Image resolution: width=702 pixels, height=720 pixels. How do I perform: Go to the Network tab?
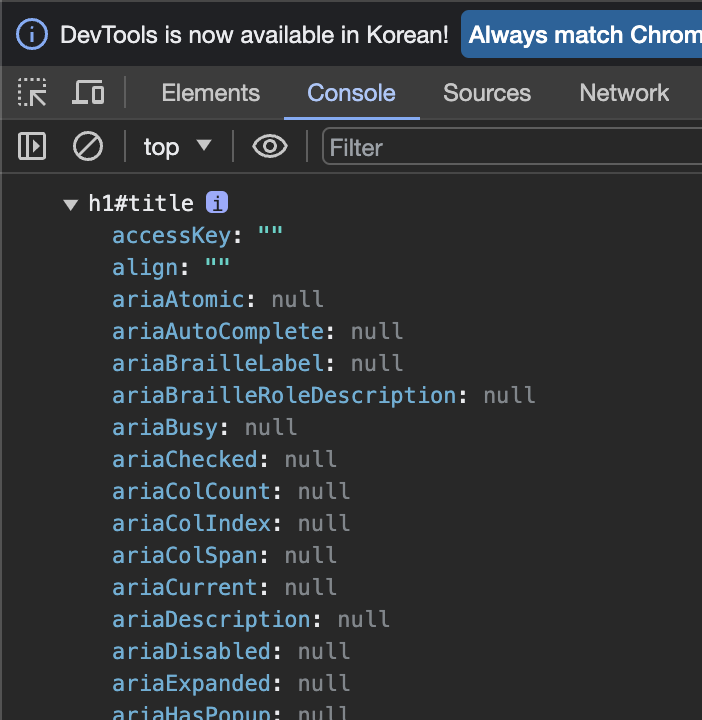(x=624, y=93)
